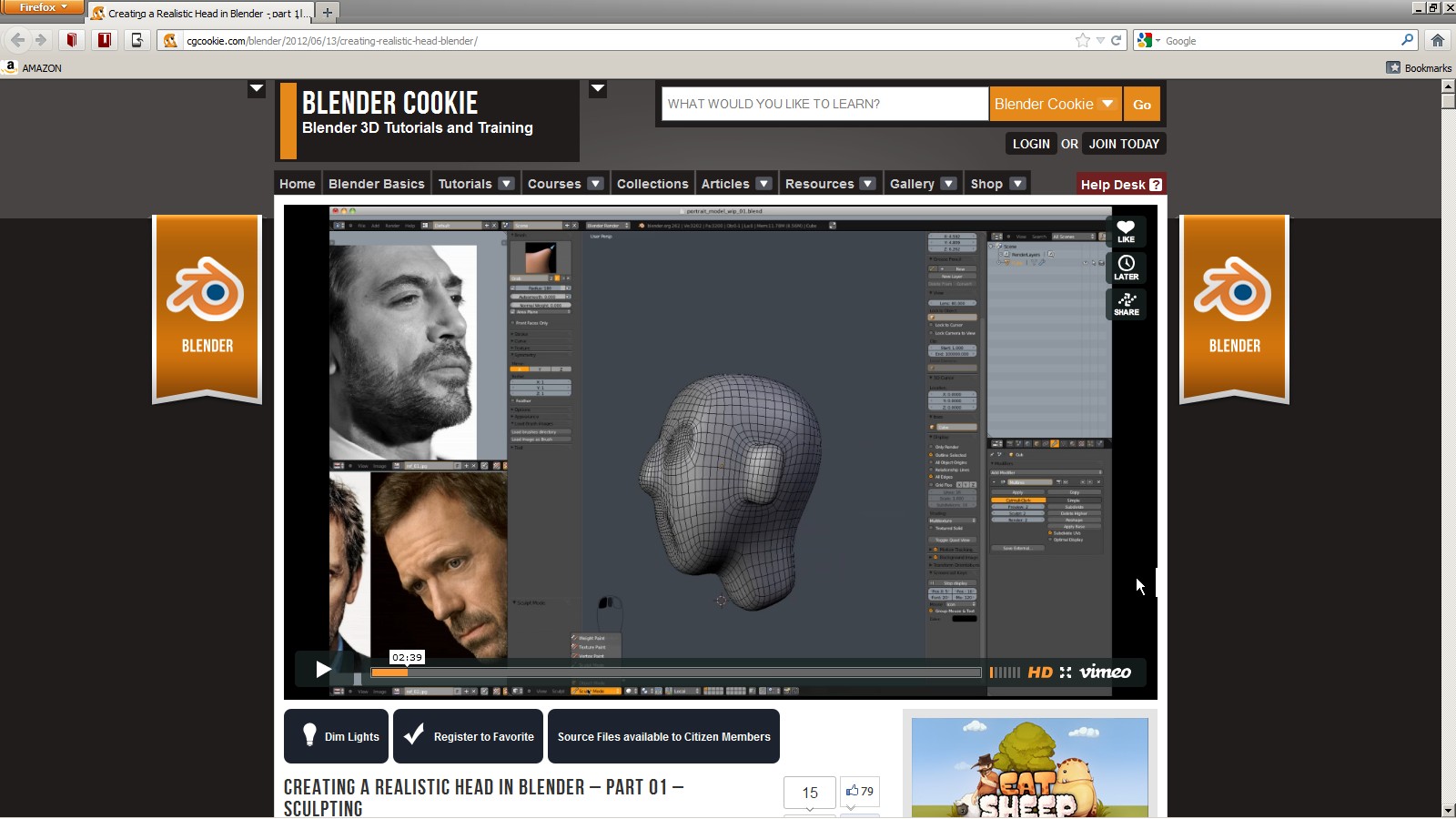Click the video Share icon
Image resolution: width=1456 pixels, height=819 pixels.
[1126, 304]
